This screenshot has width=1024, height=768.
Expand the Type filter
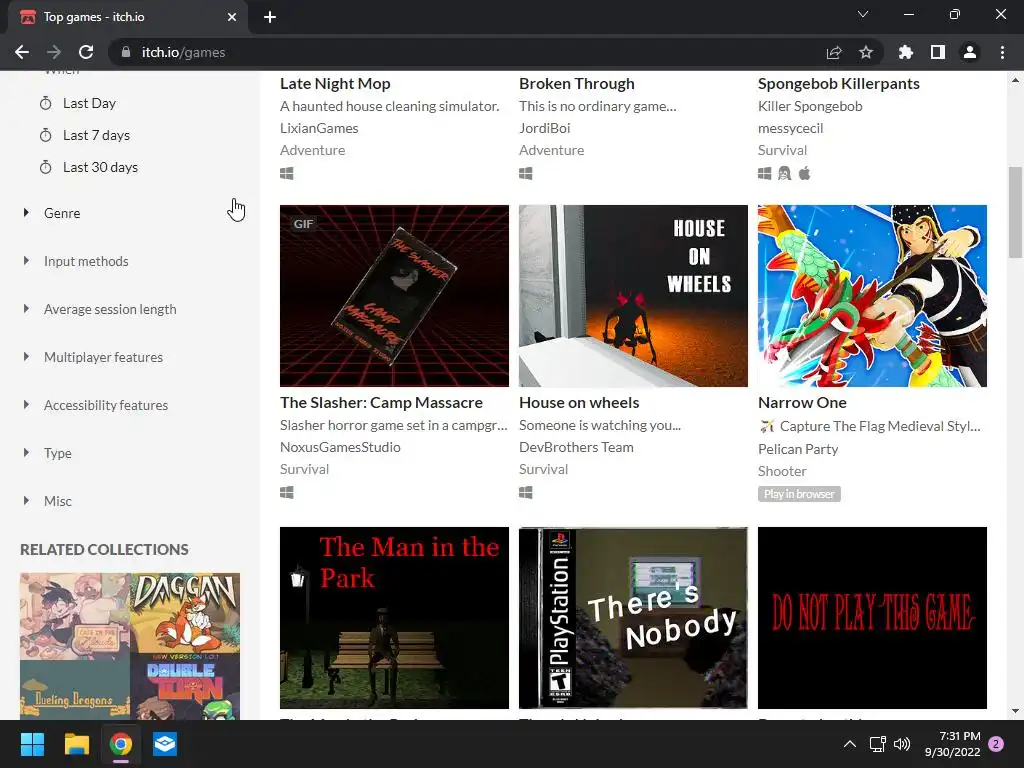pos(57,453)
